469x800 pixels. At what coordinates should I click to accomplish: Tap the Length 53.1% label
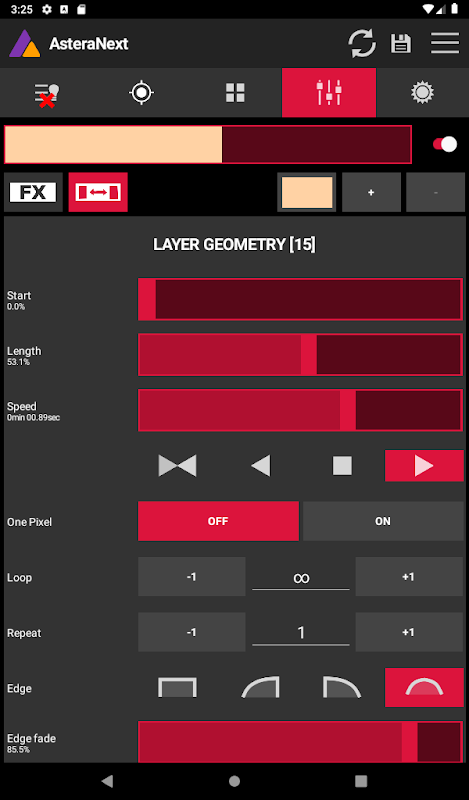tap(24, 356)
